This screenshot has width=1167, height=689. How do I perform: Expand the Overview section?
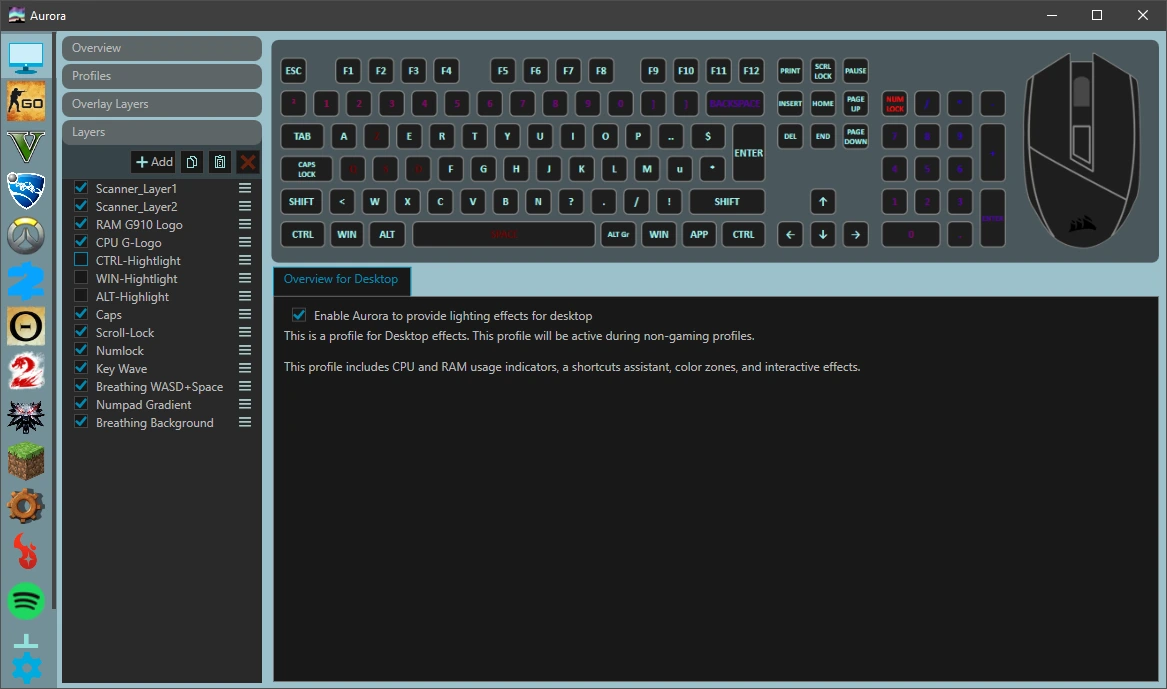(162, 48)
